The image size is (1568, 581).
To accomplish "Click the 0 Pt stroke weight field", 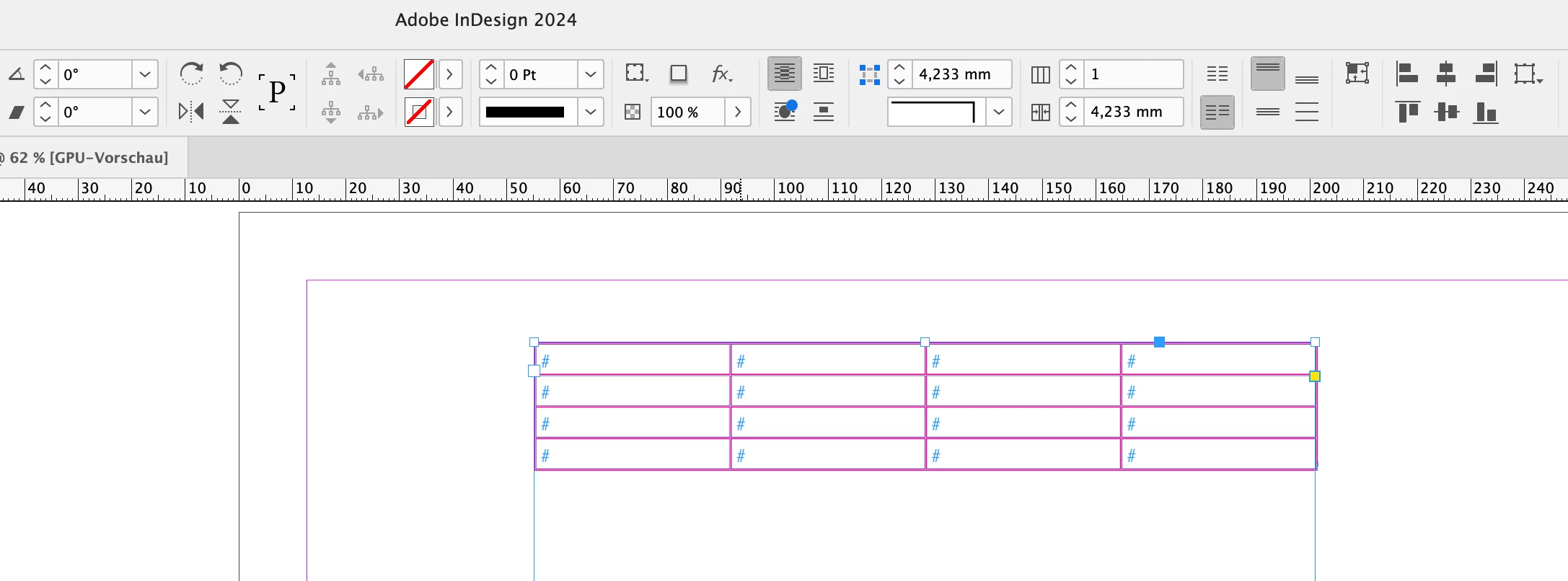I will point(541,74).
